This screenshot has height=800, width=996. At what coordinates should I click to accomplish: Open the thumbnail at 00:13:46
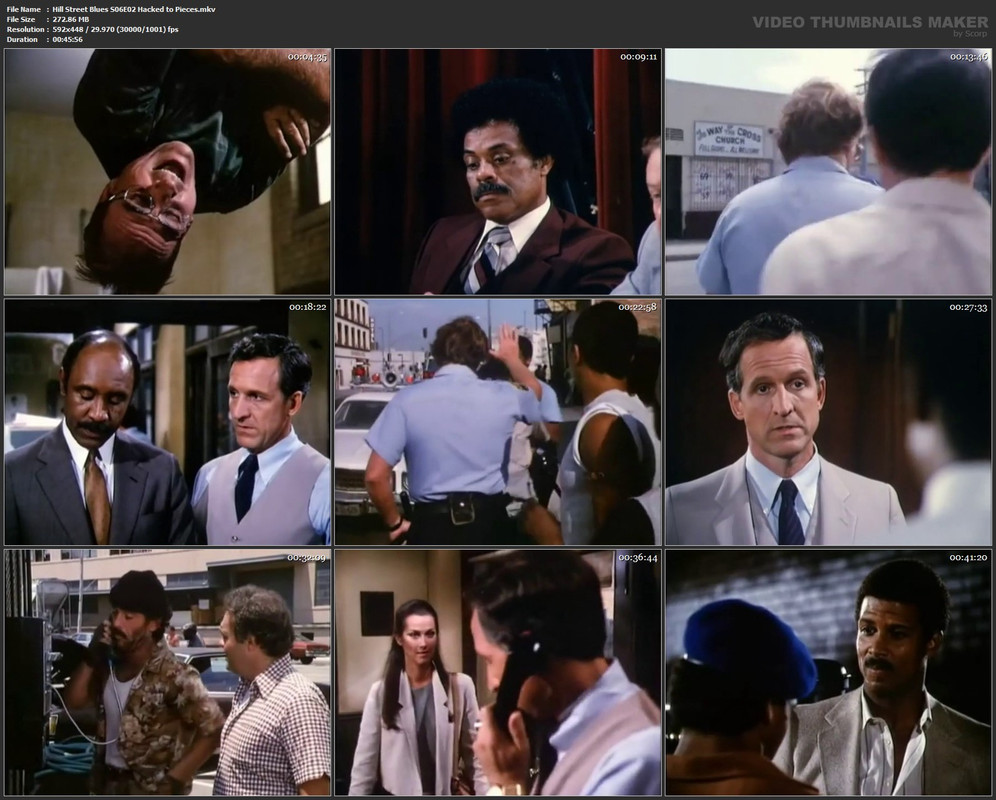click(828, 172)
